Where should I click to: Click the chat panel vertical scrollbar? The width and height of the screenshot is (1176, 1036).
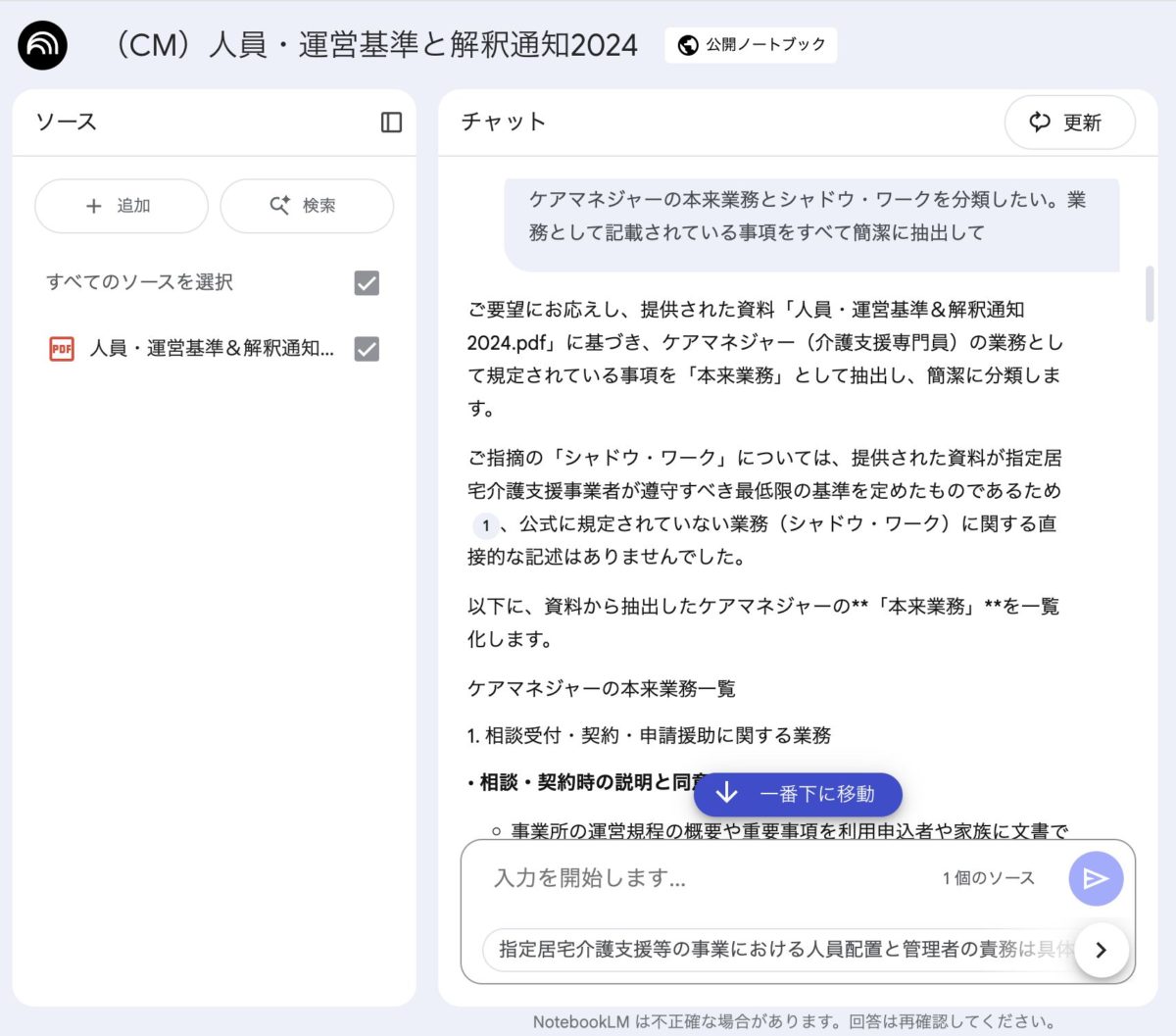[x=1150, y=294]
